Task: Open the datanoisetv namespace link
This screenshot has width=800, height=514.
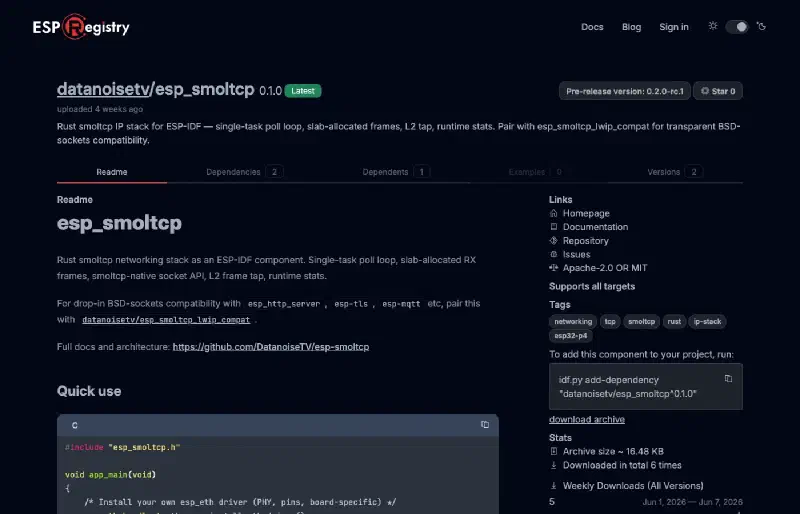Action: point(103,89)
